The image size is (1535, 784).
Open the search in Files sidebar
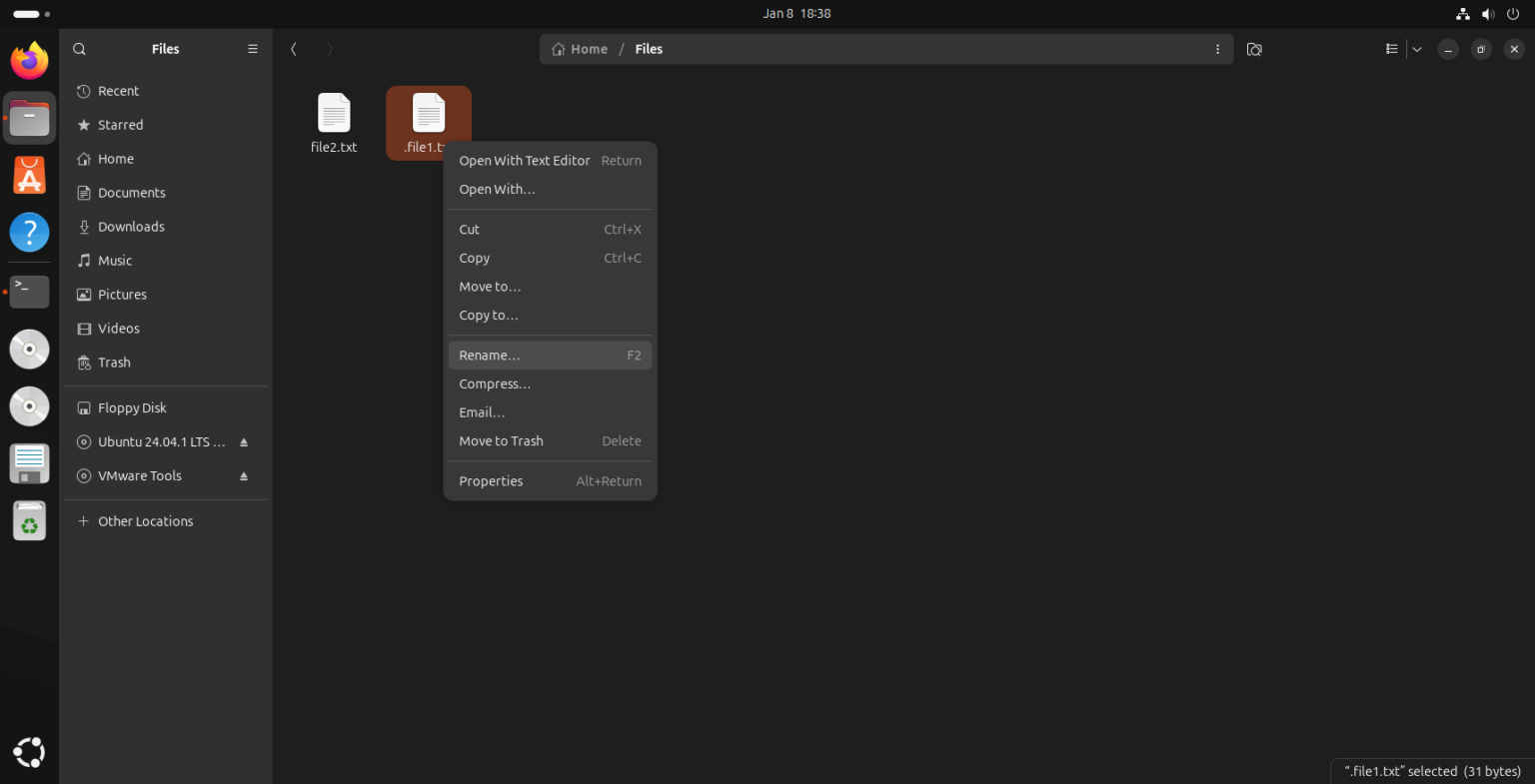(x=79, y=48)
